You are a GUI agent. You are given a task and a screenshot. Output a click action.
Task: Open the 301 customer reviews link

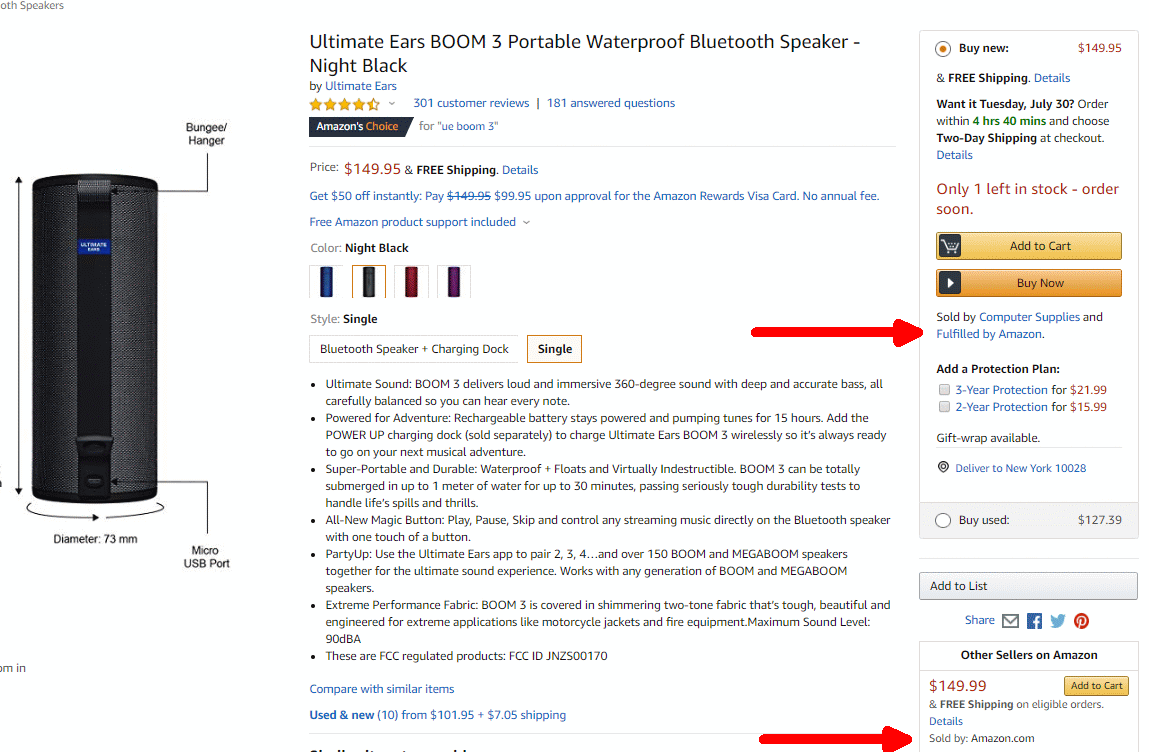coord(471,103)
